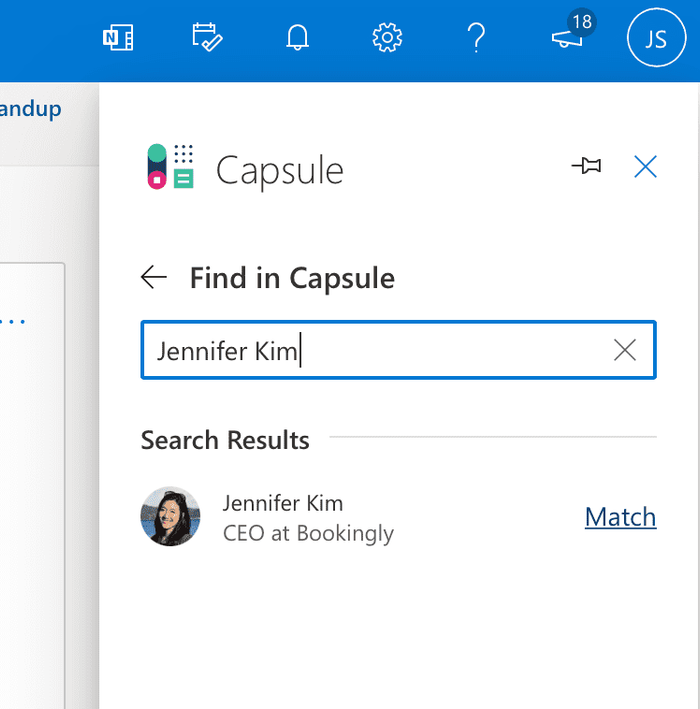Clear the search text

(x=624, y=350)
